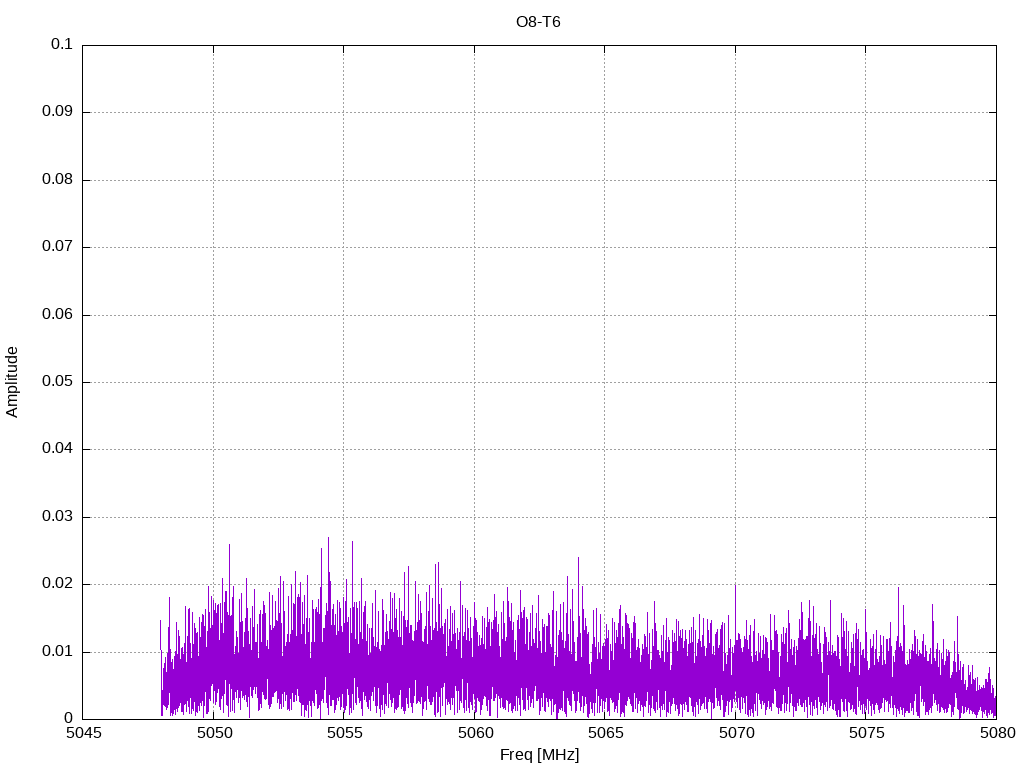The height and width of the screenshot is (768, 1024).
Task: Click the 0.03 y-axis tick label
Action: tap(58, 517)
